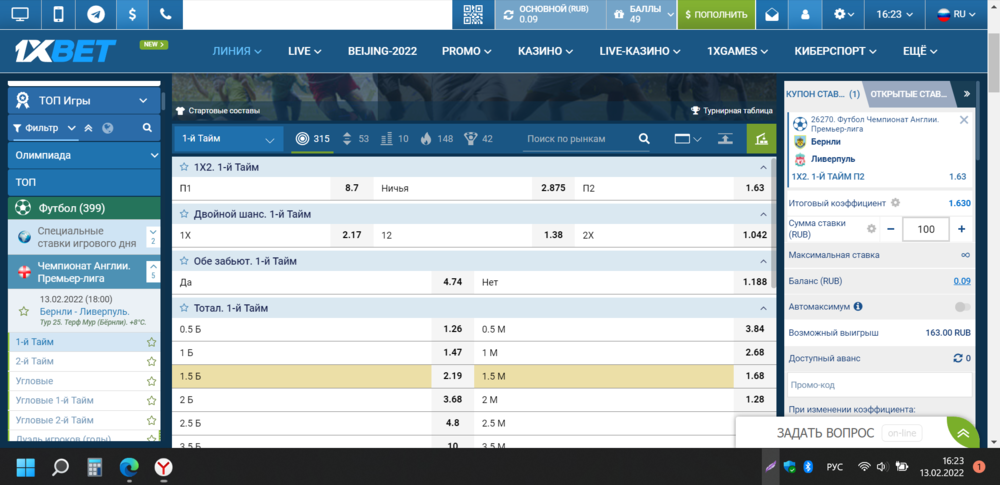
Task: Open the column layout view dropdown
Action: point(688,139)
